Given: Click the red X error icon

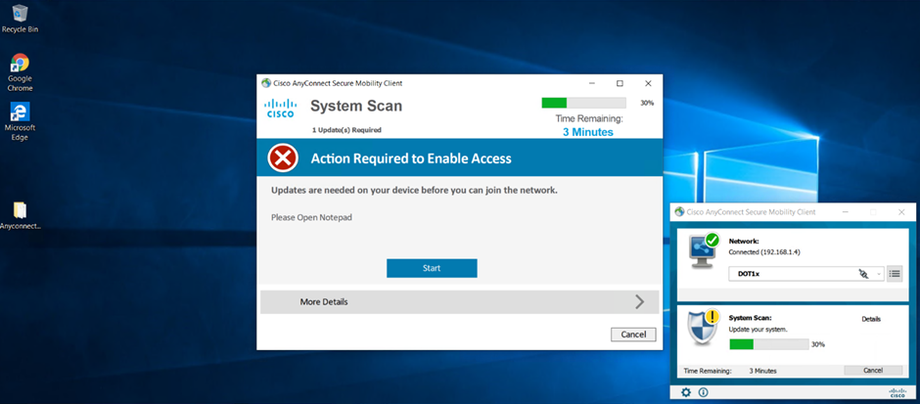Looking at the screenshot, I should click(x=283, y=158).
